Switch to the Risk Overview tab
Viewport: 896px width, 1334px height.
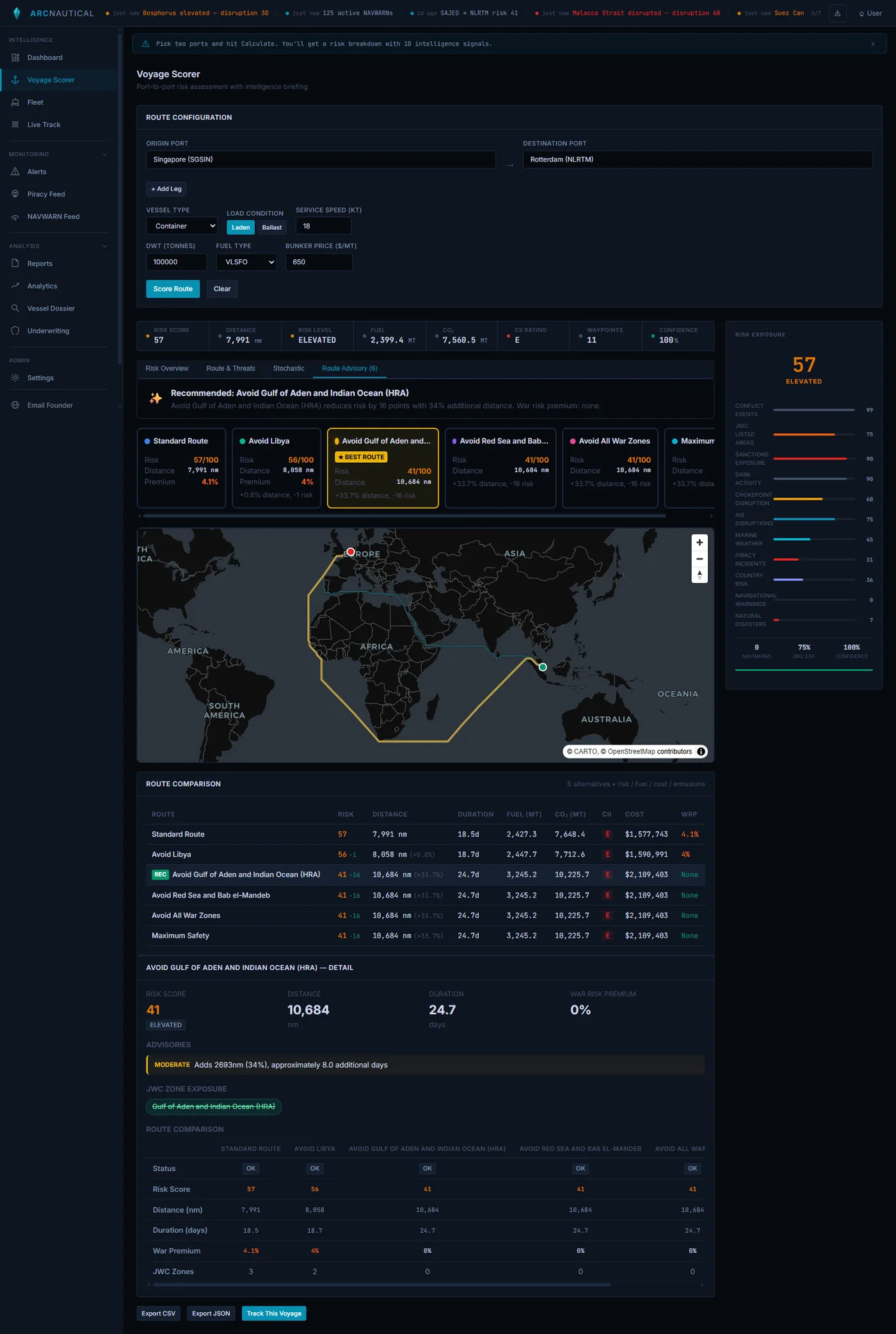click(167, 369)
